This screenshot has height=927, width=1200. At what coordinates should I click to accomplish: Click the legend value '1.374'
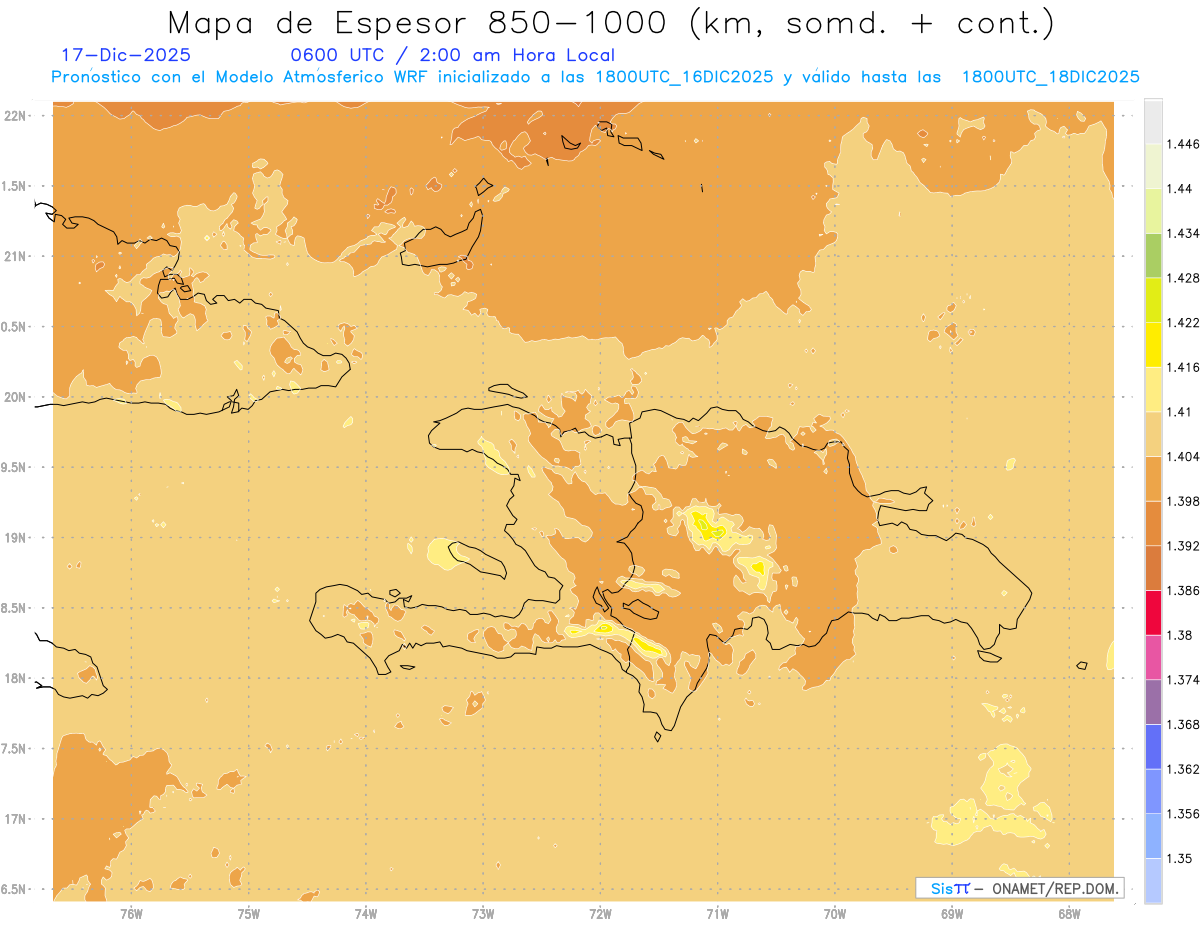[x=1182, y=680]
